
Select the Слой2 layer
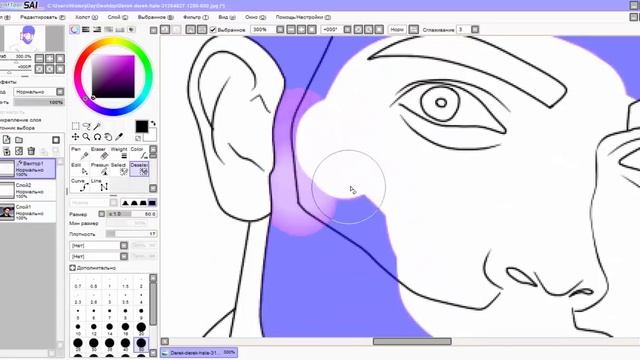coord(28,190)
